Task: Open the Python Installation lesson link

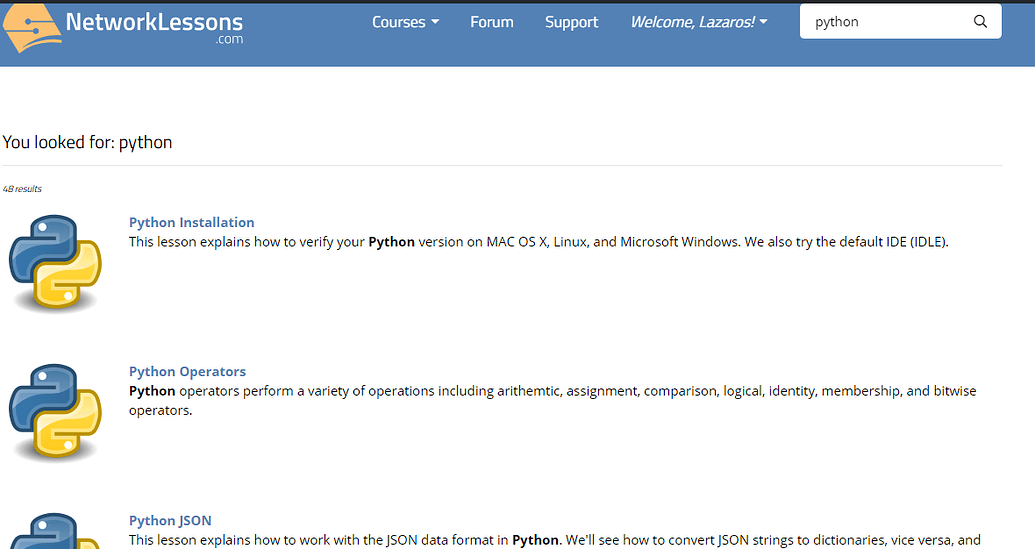Action: pyautogui.click(x=191, y=222)
